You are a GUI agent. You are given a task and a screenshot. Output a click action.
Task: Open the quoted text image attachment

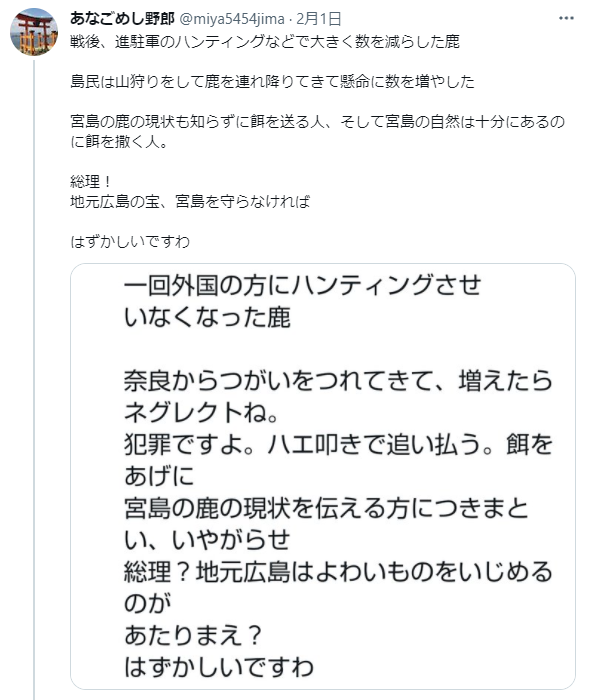point(323,476)
